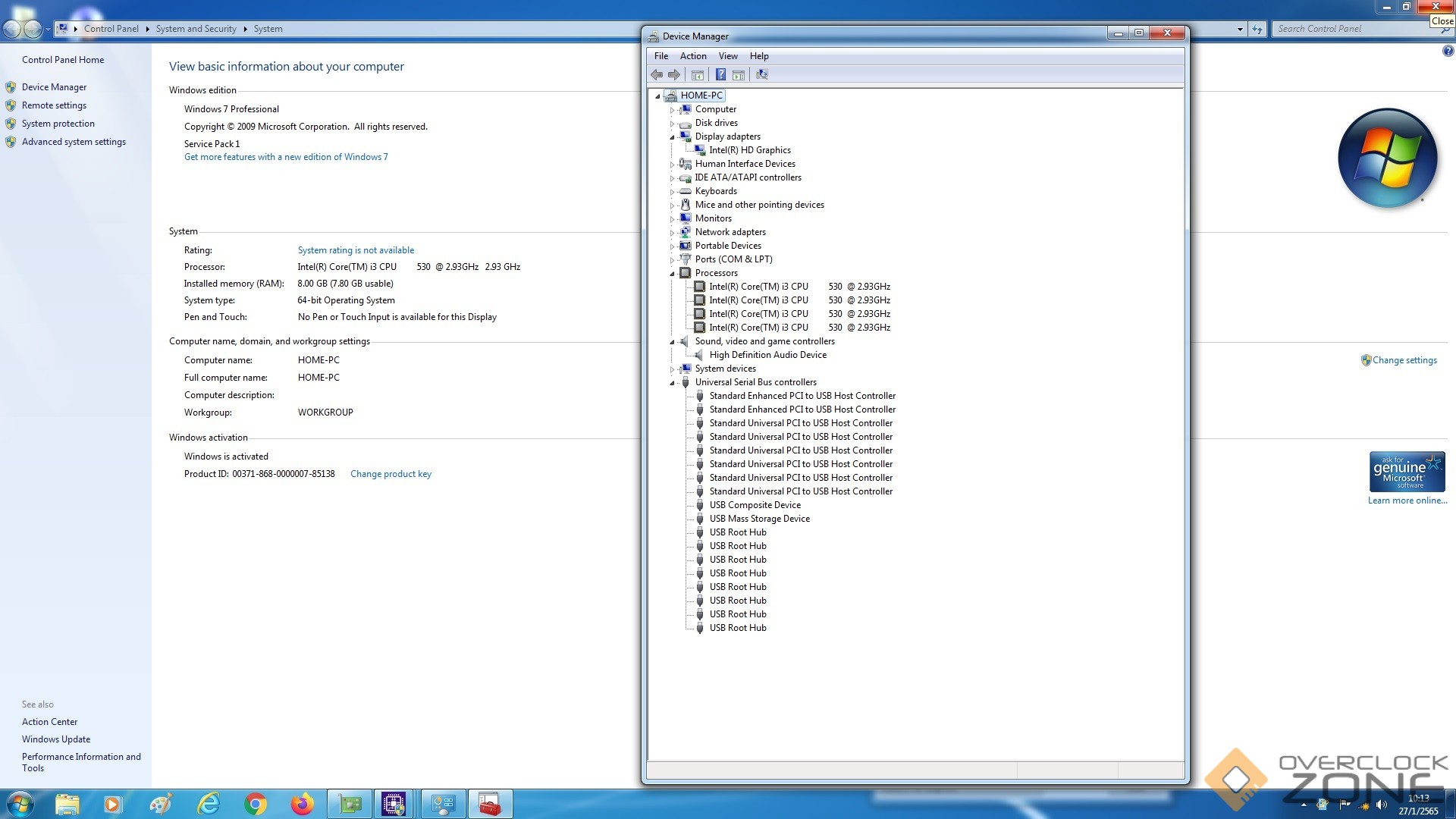
Task: Select USB Mass Storage Device icon
Action: [x=699, y=519]
